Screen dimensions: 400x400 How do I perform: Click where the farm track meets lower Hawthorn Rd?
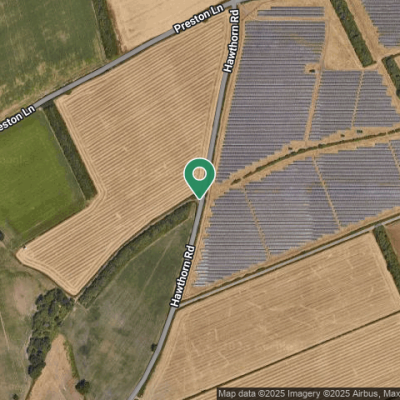(x=177, y=306)
